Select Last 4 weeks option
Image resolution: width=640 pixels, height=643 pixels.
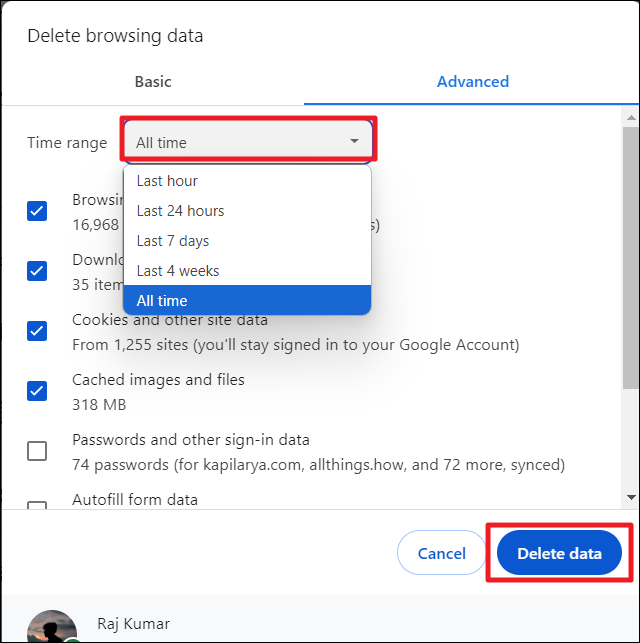[x=178, y=271]
